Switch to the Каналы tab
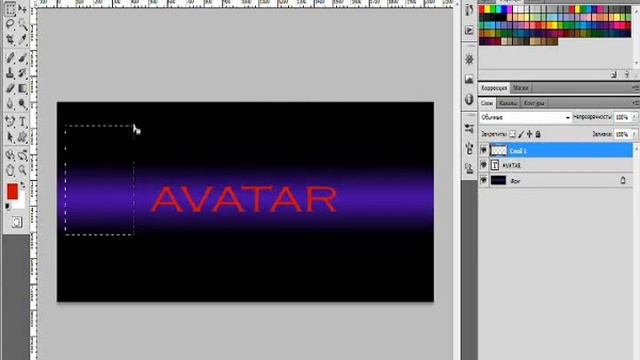The width and height of the screenshot is (640, 360). click(508, 103)
